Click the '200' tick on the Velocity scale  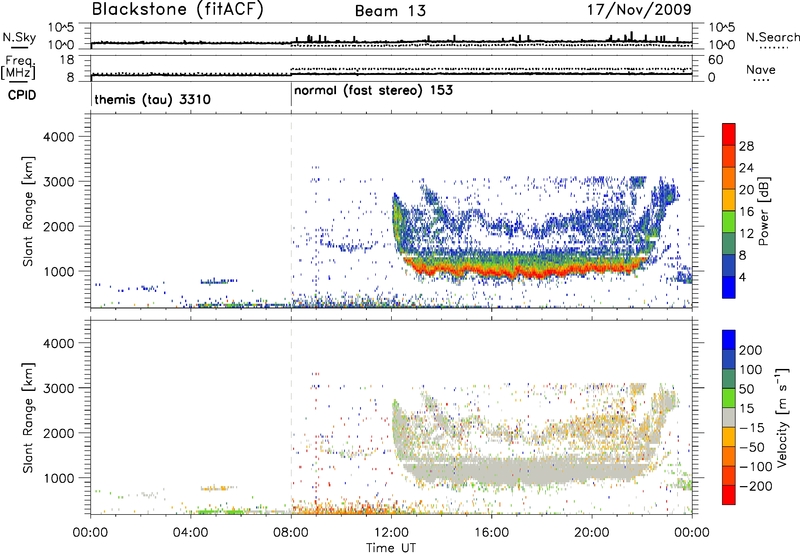pos(751,350)
